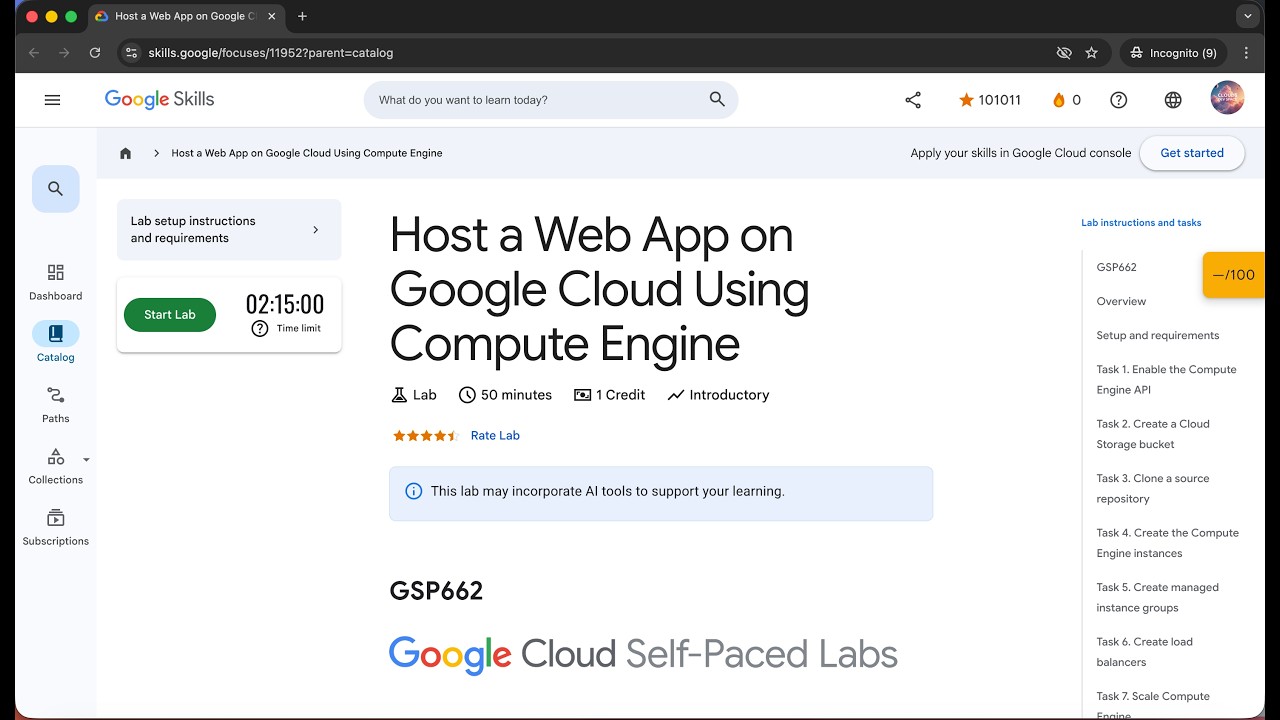Go to Task 2 Create a Cloud Storage bucket
1280x720 pixels.
coord(1153,434)
